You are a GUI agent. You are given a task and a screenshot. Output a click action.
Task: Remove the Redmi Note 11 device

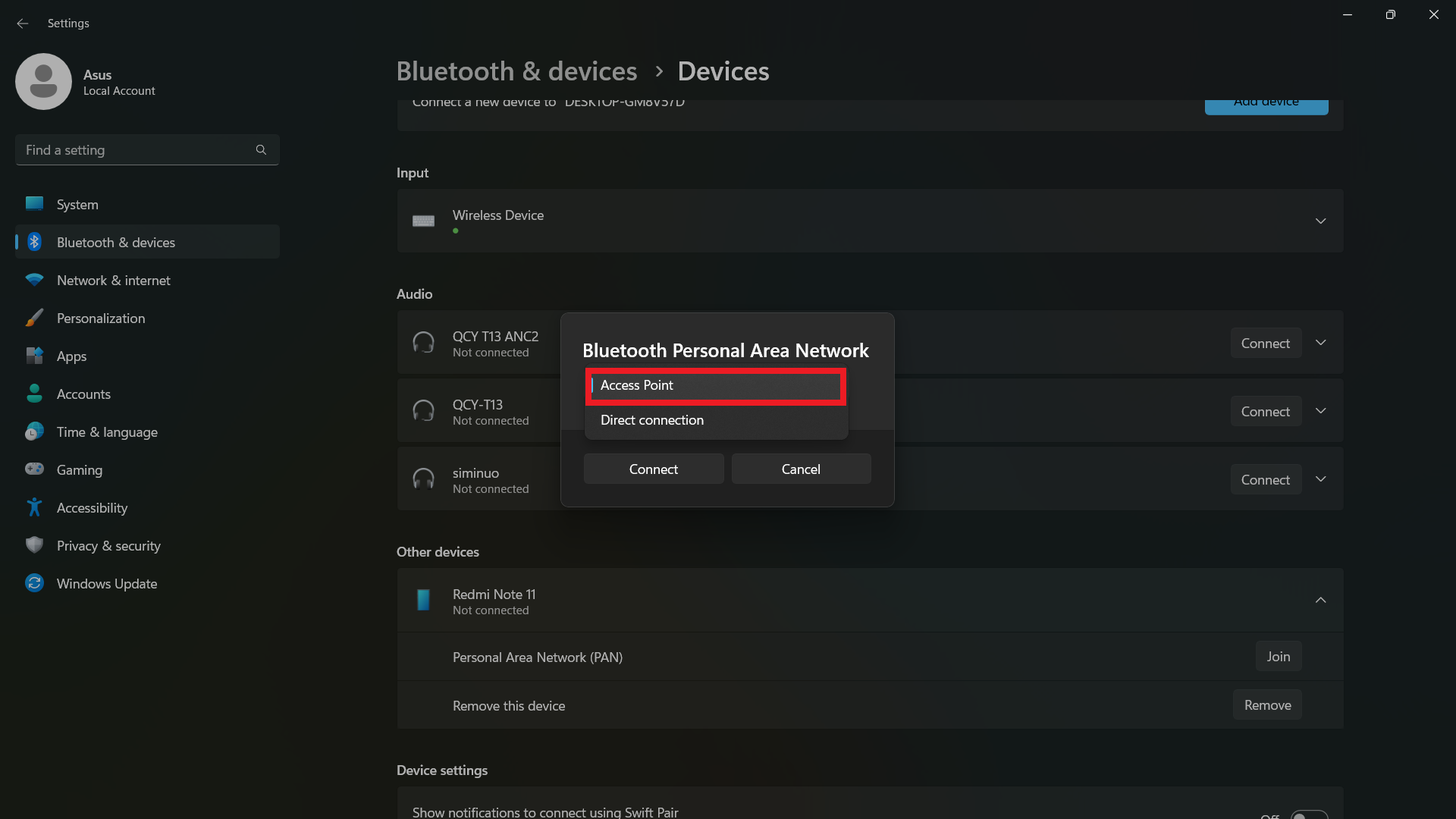coord(1267,704)
